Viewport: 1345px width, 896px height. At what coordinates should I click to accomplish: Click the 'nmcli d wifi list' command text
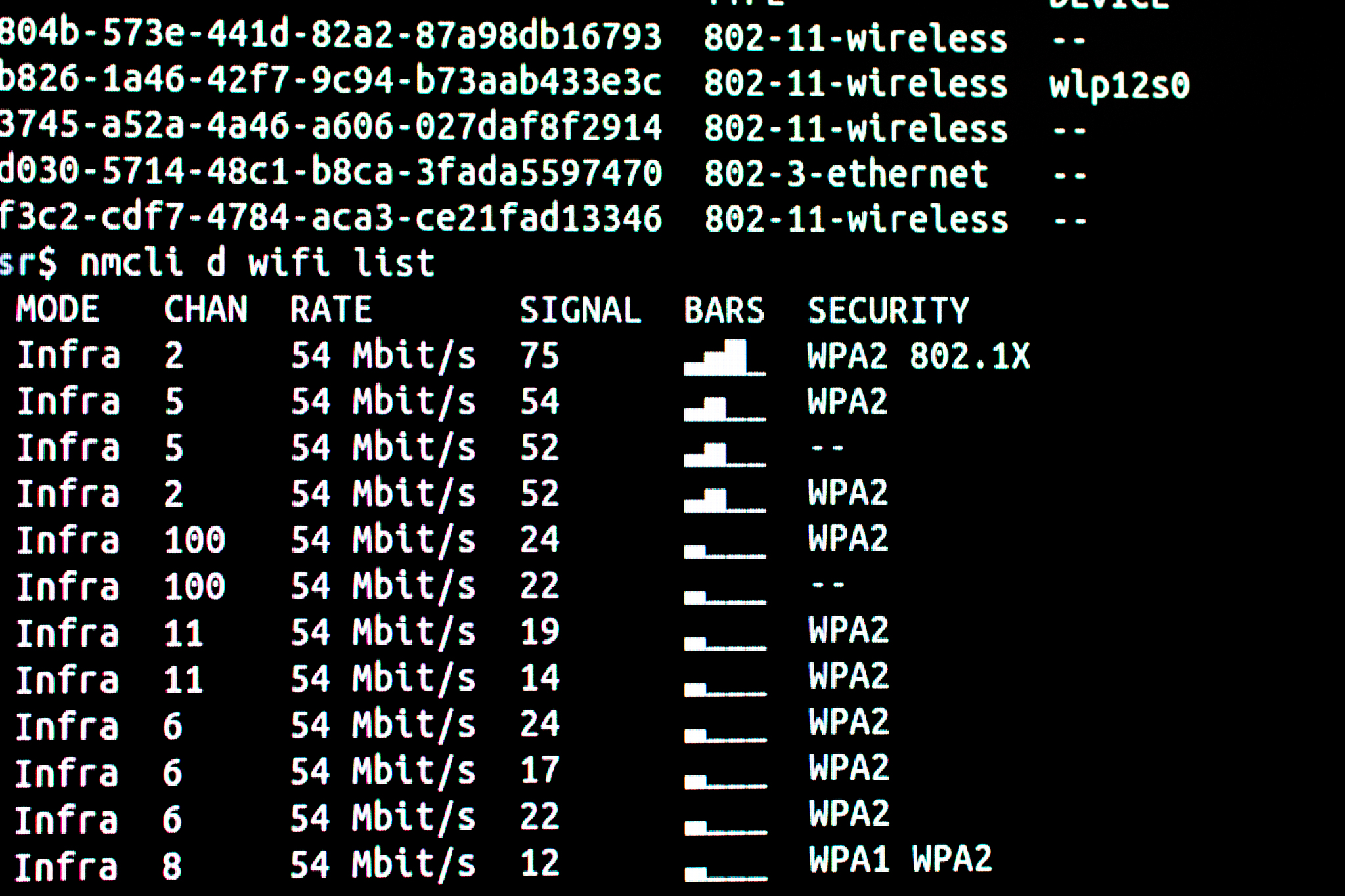257,263
